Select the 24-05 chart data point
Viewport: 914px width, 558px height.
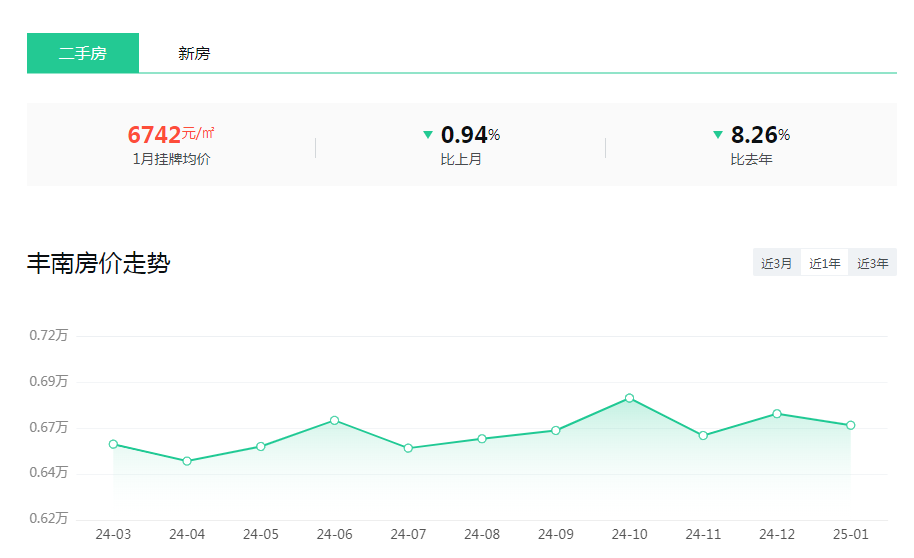click(261, 446)
